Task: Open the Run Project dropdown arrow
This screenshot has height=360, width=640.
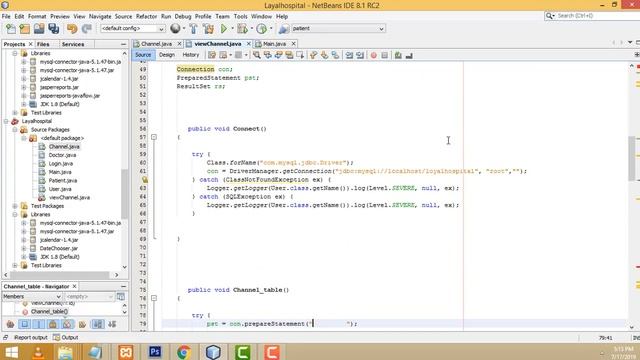Action: click(232, 29)
